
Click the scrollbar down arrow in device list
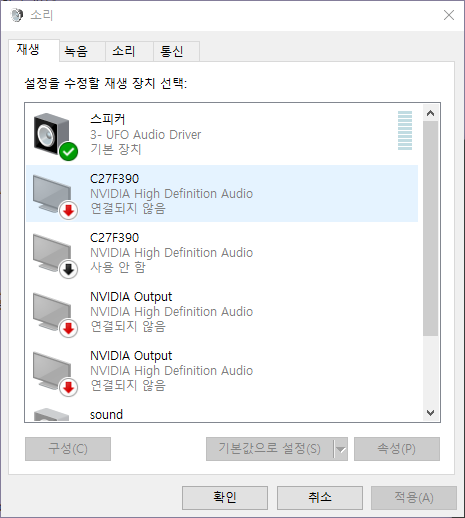[x=430, y=413]
